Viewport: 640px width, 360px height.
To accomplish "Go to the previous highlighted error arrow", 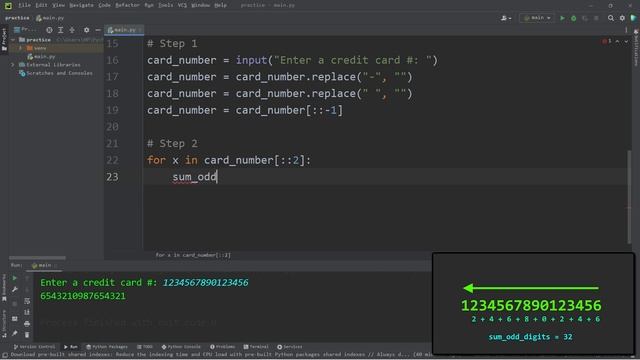I will (x=618, y=42).
